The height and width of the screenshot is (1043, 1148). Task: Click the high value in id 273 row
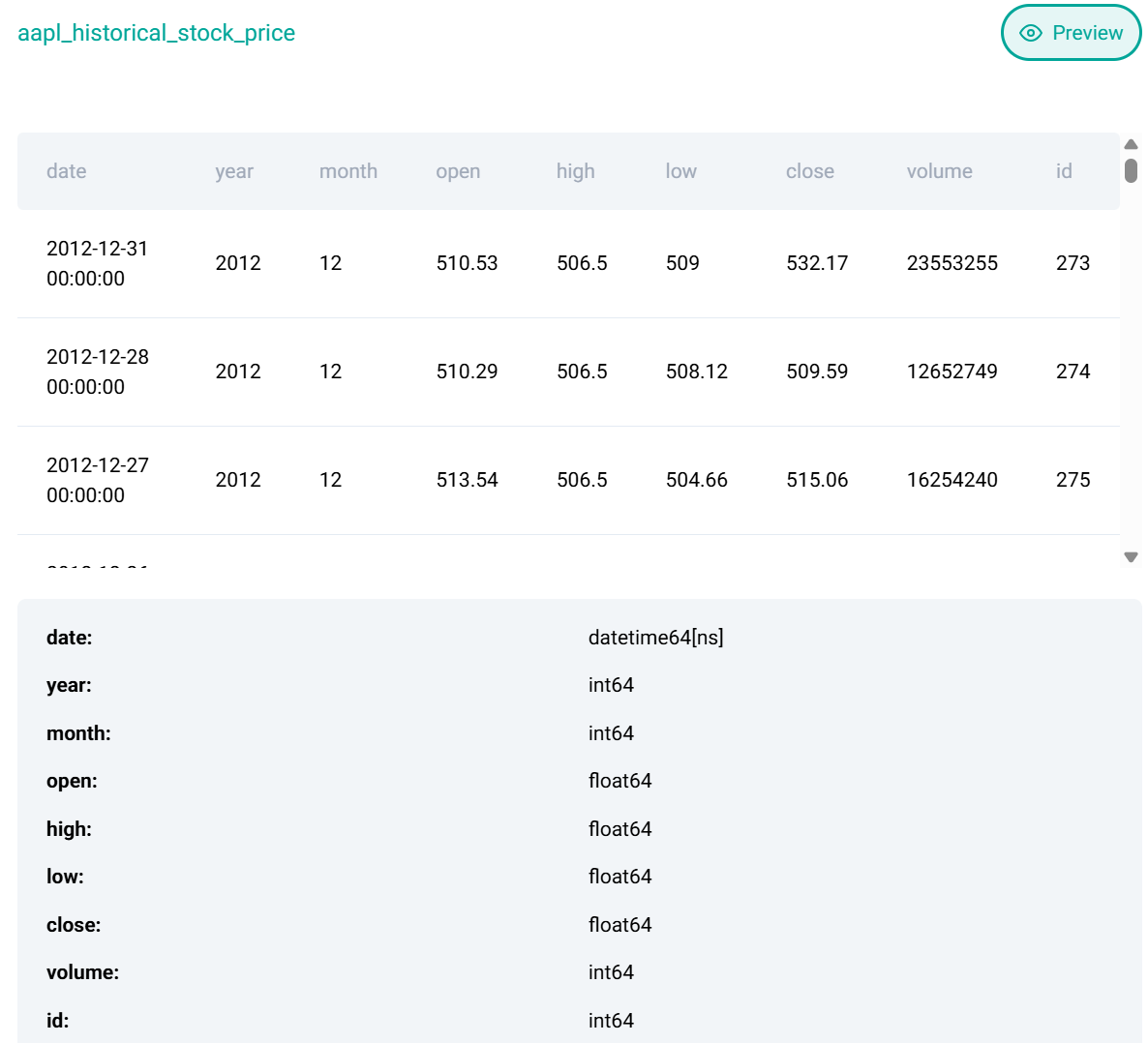coord(582,263)
